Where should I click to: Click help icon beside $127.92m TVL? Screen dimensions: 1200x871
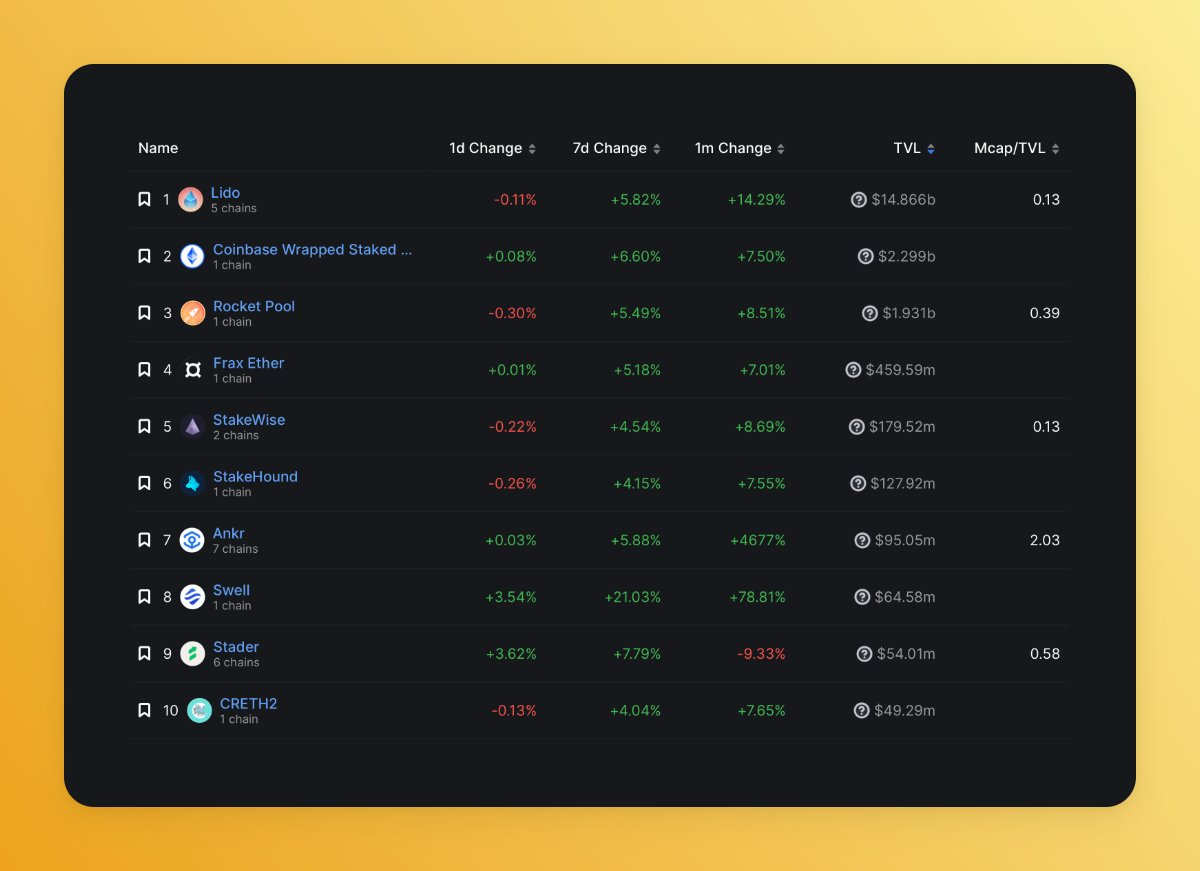(857, 483)
